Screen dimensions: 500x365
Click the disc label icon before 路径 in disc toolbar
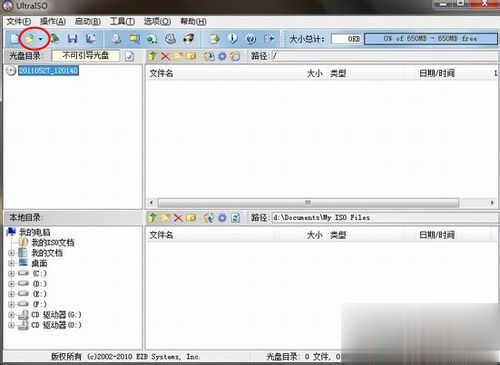[x=235, y=56]
